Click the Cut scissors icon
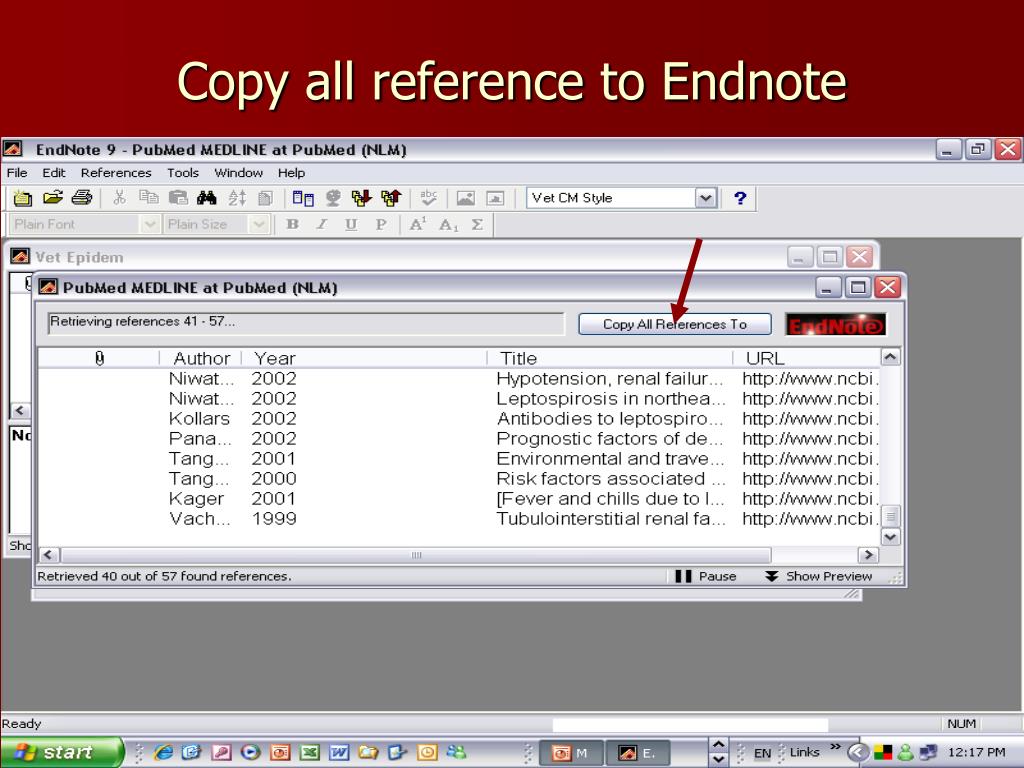The width and height of the screenshot is (1024, 768). [x=120, y=197]
